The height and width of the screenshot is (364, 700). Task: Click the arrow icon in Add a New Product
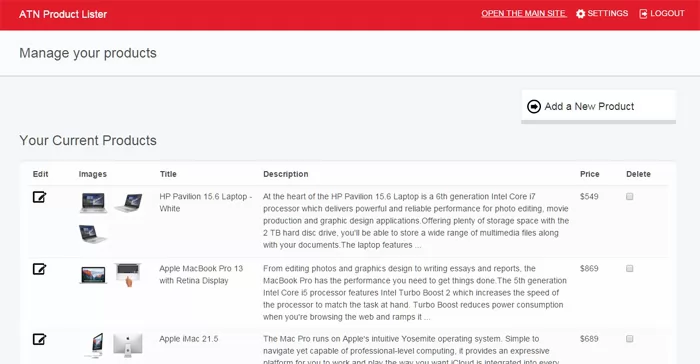(534, 107)
